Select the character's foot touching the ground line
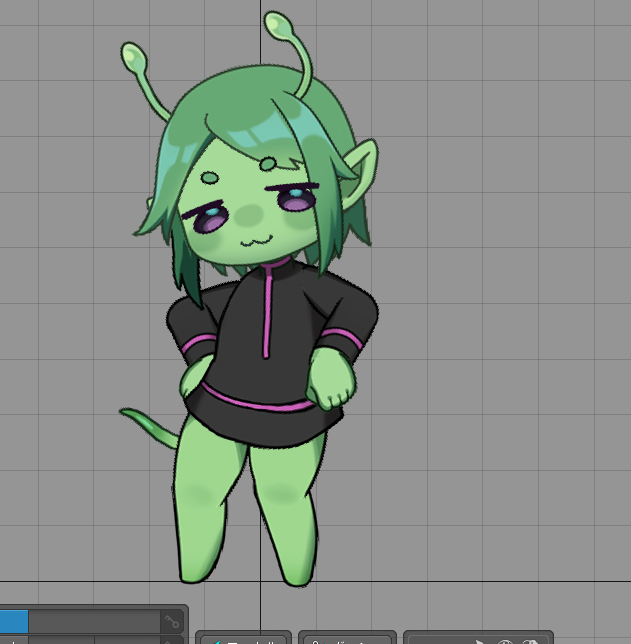This screenshot has height=644, width=631. (299, 575)
